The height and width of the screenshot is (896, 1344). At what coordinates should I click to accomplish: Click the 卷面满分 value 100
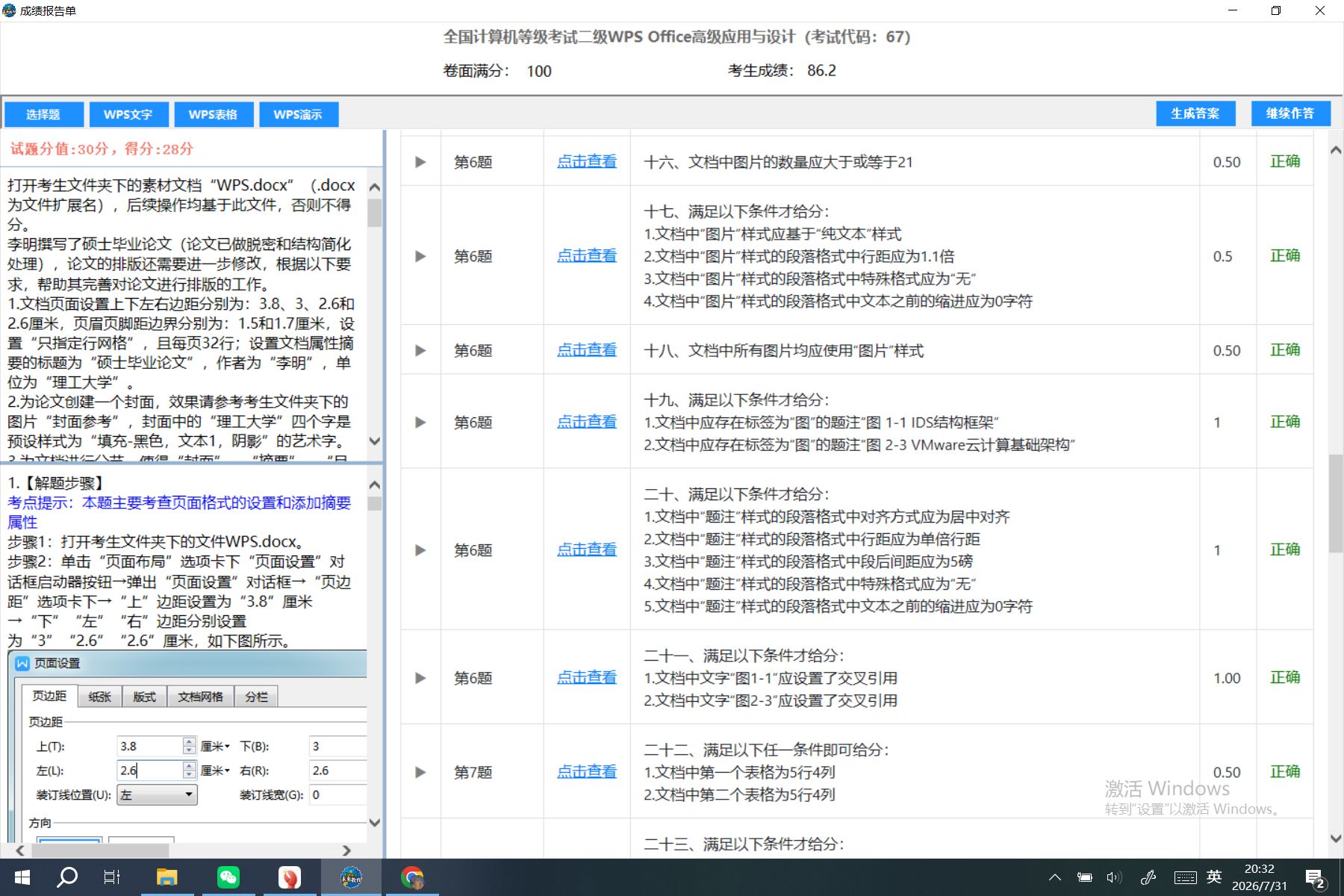[x=539, y=71]
